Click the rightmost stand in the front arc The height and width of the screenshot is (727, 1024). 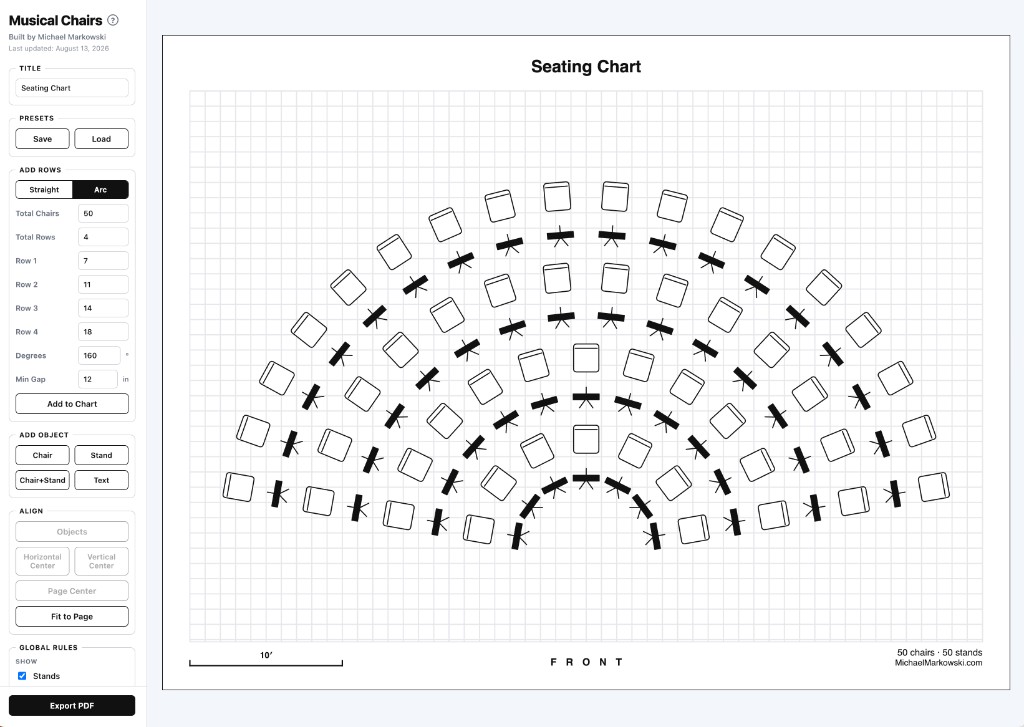tap(654, 536)
